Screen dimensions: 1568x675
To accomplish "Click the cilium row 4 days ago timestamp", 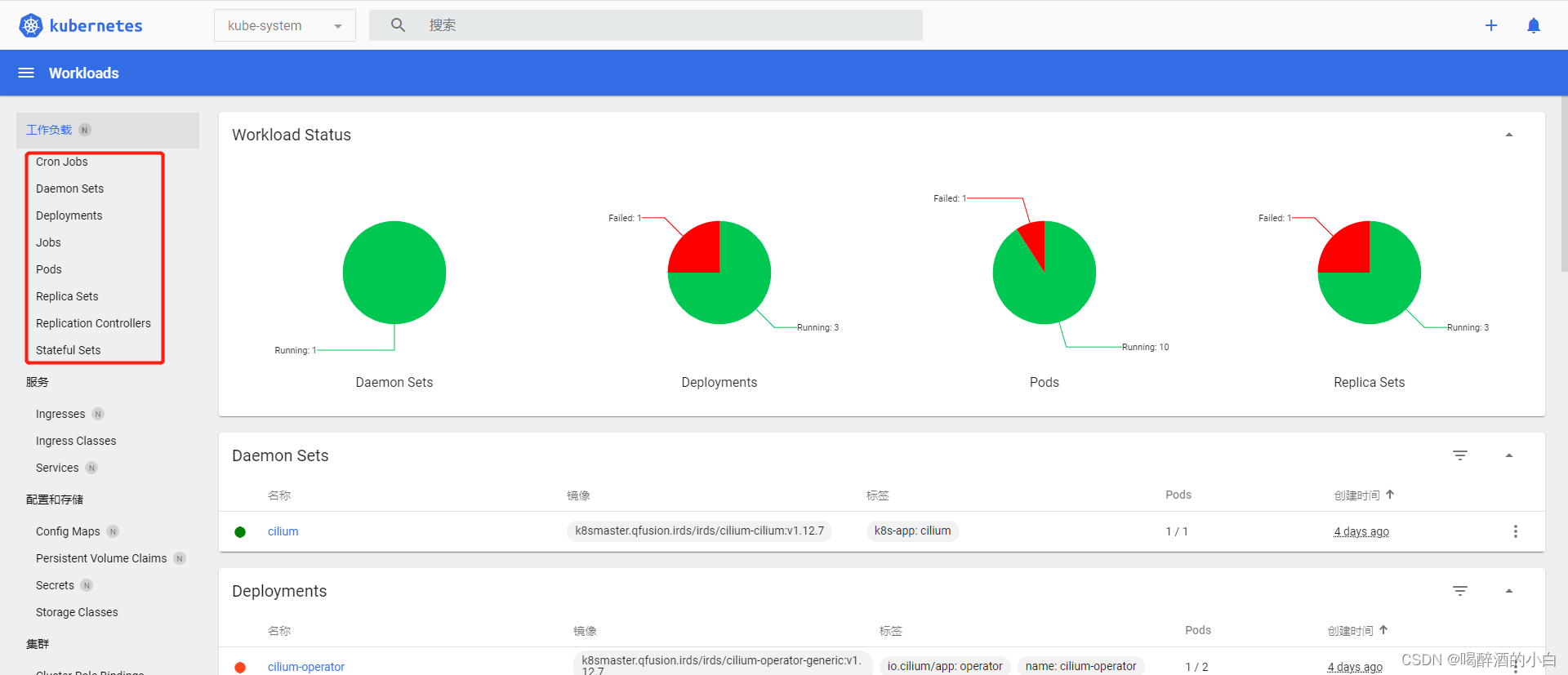I will pyautogui.click(x=1361, y=531).
